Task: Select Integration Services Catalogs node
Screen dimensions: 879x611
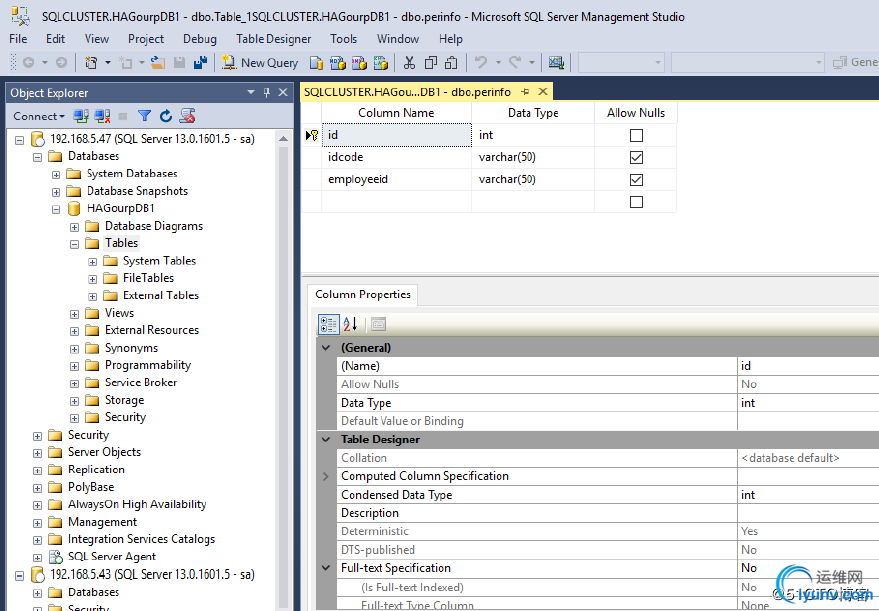Action: tap(141, 539)
